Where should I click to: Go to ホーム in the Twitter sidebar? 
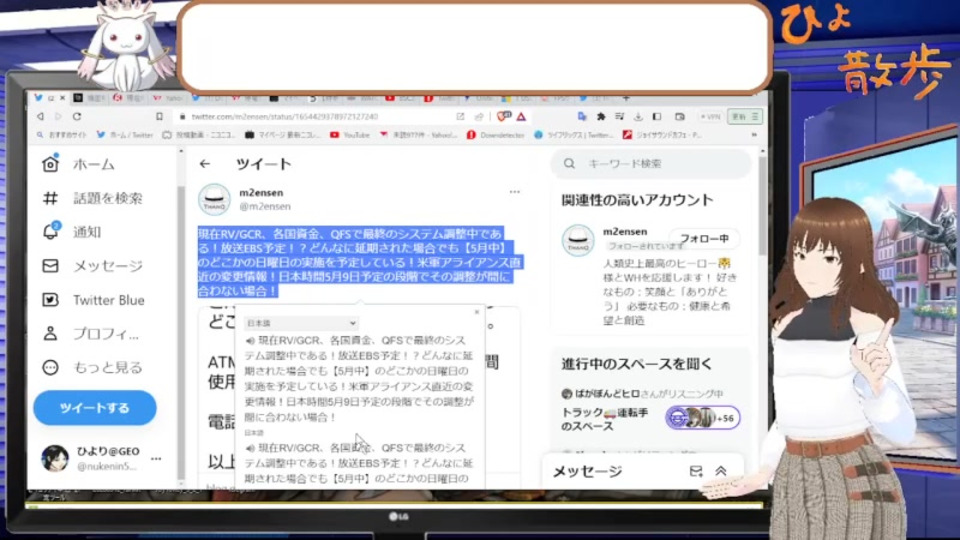click(x=78, y=164)
